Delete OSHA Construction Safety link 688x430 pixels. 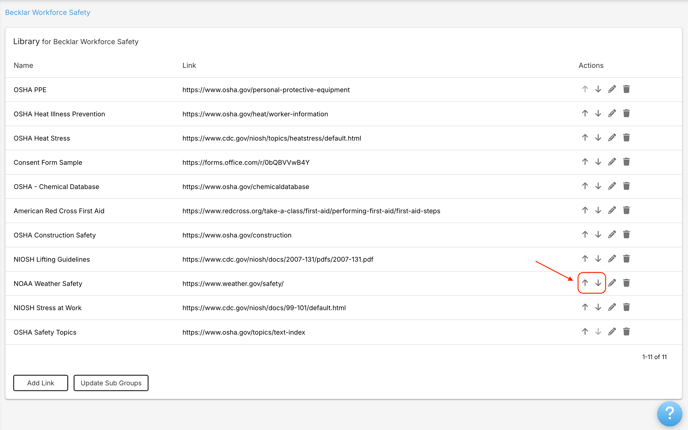point(627,234)
